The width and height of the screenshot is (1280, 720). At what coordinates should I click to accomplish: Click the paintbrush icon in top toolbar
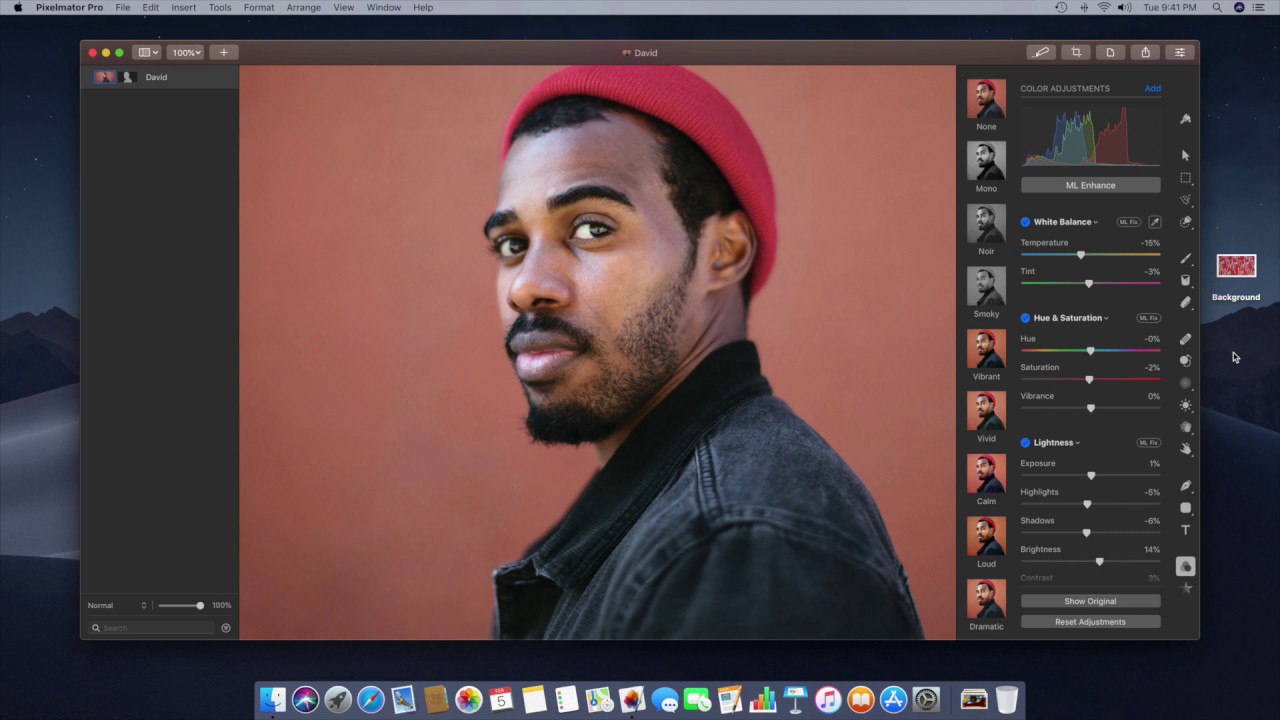[1041, 52]
